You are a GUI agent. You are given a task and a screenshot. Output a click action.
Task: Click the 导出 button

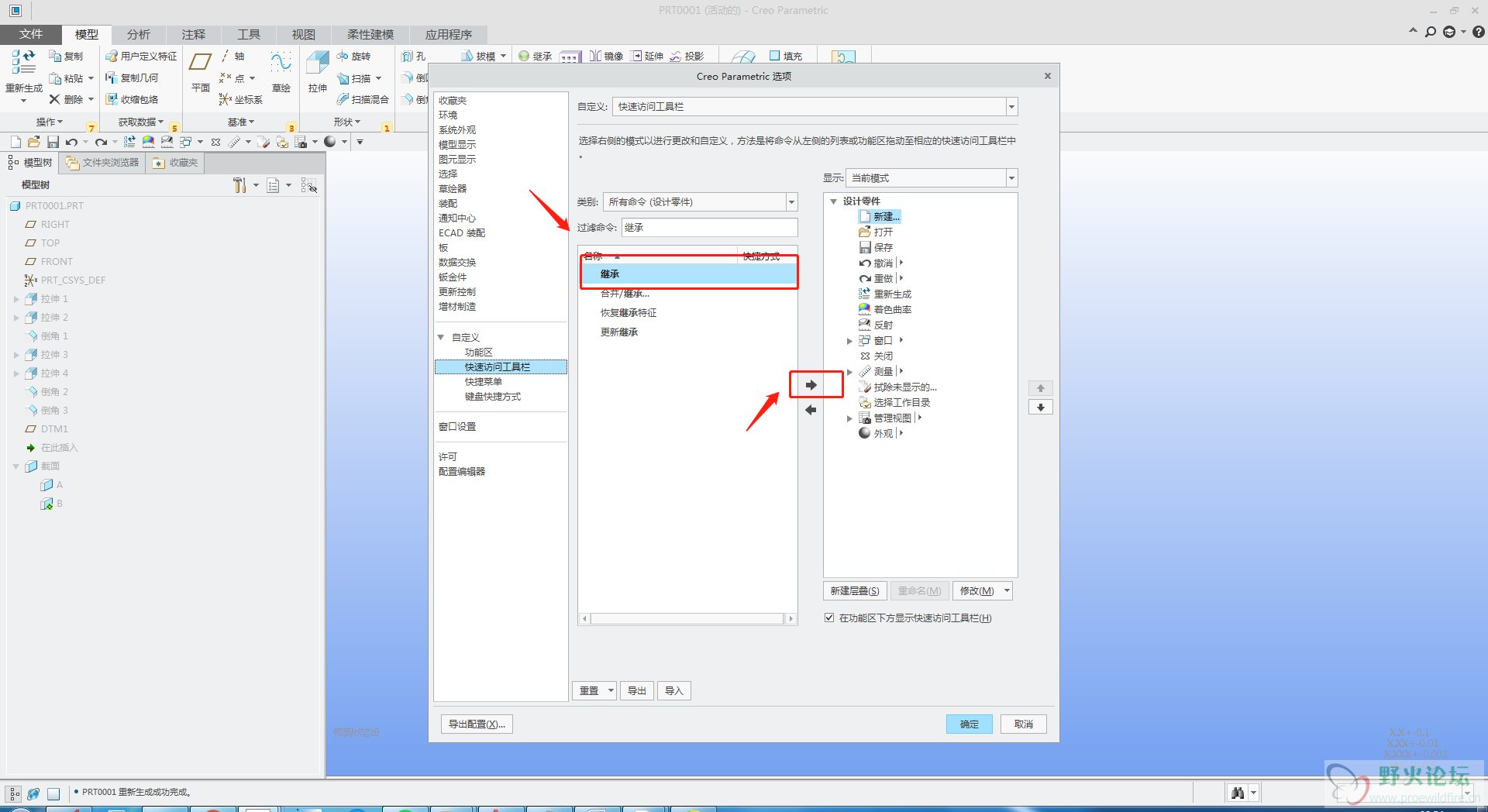click(637, 690)
